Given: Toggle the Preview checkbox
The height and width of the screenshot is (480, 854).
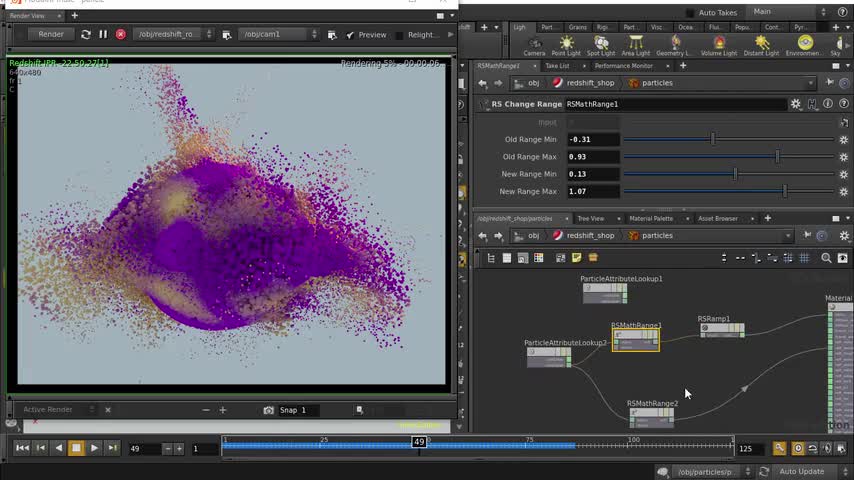Looking at the screenshot, I should coord(350,35).
